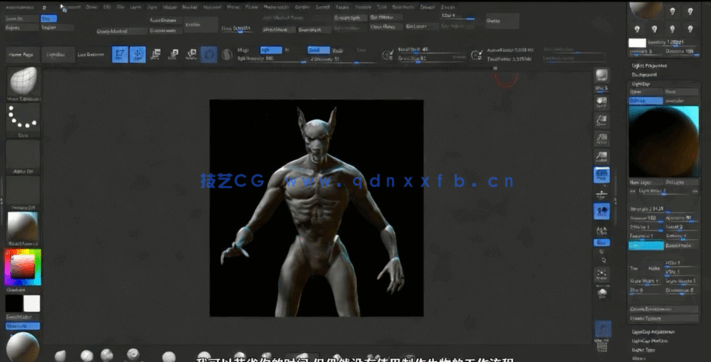Screen dimensions: 711x362
Task: Toggle the Zsub sculpt mode button
Action: pyautogui.click(x=338, y=50)
